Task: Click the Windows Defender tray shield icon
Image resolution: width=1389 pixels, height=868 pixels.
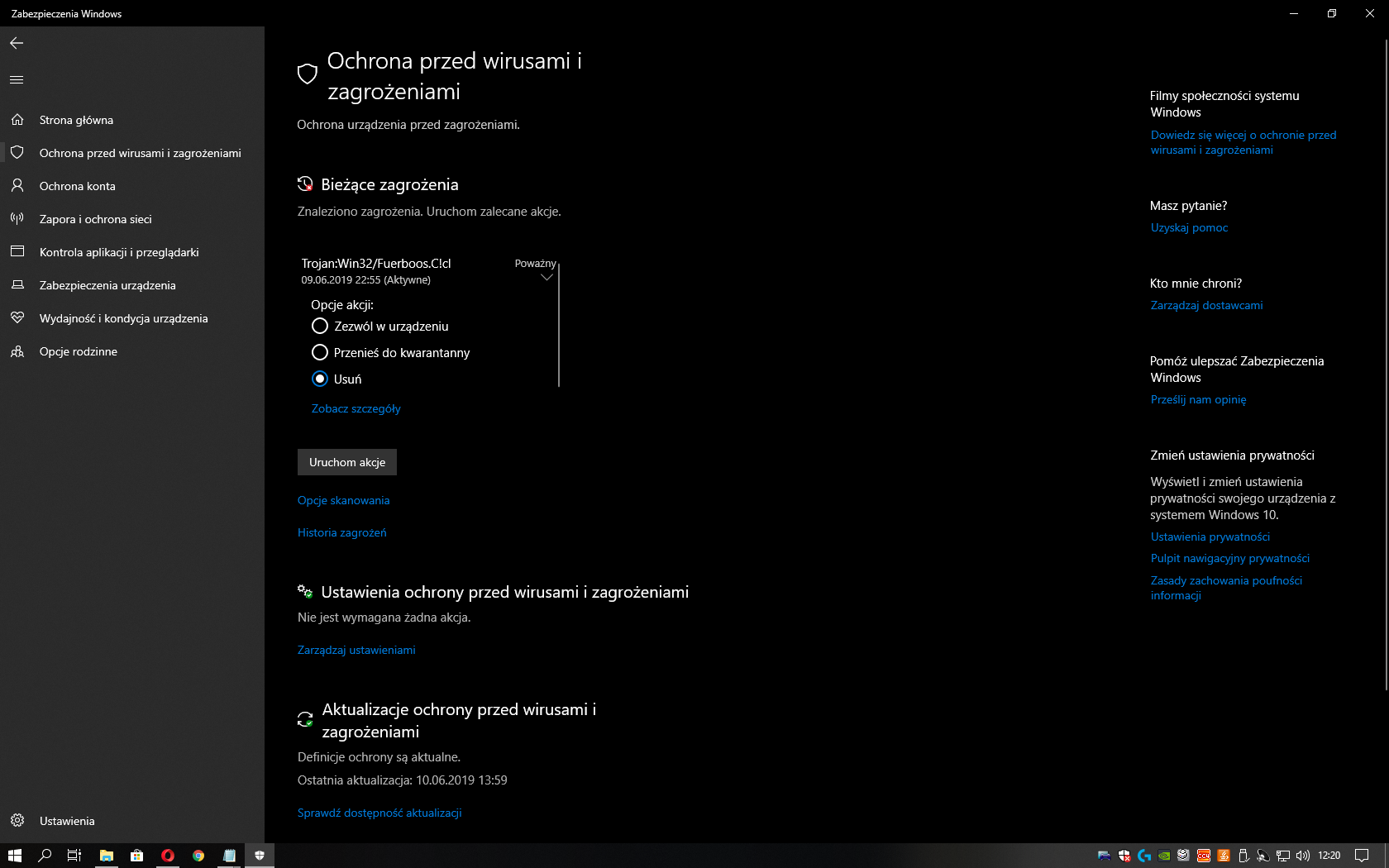Action: [1124, 856]
